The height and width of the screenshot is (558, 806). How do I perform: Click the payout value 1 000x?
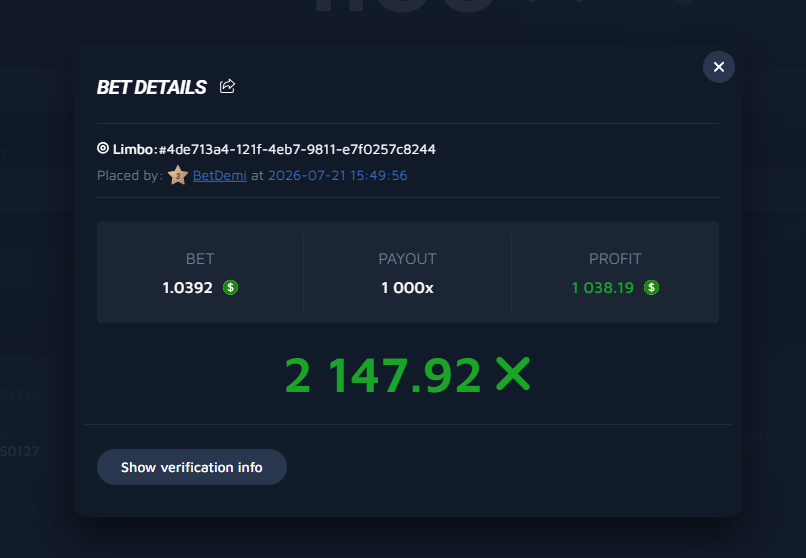407,288
